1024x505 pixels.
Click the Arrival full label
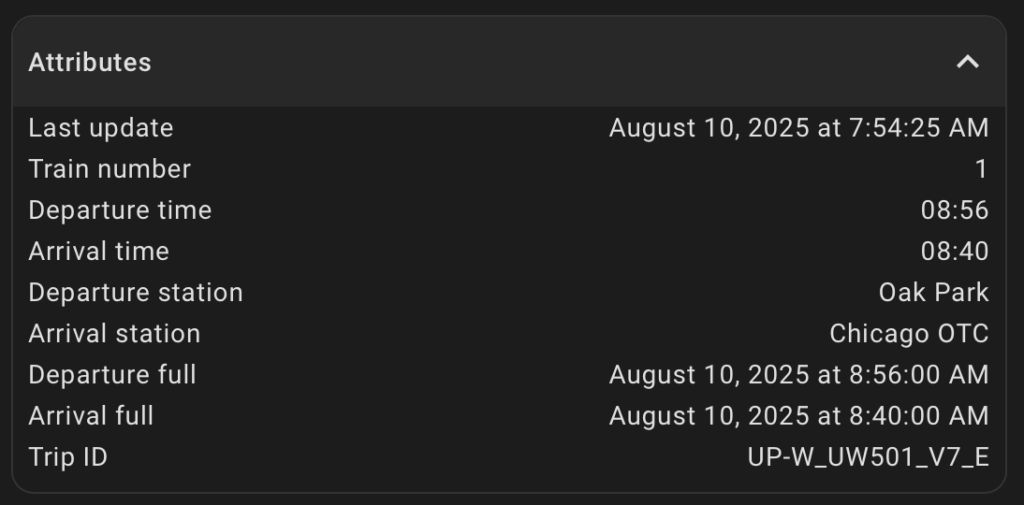91,416
